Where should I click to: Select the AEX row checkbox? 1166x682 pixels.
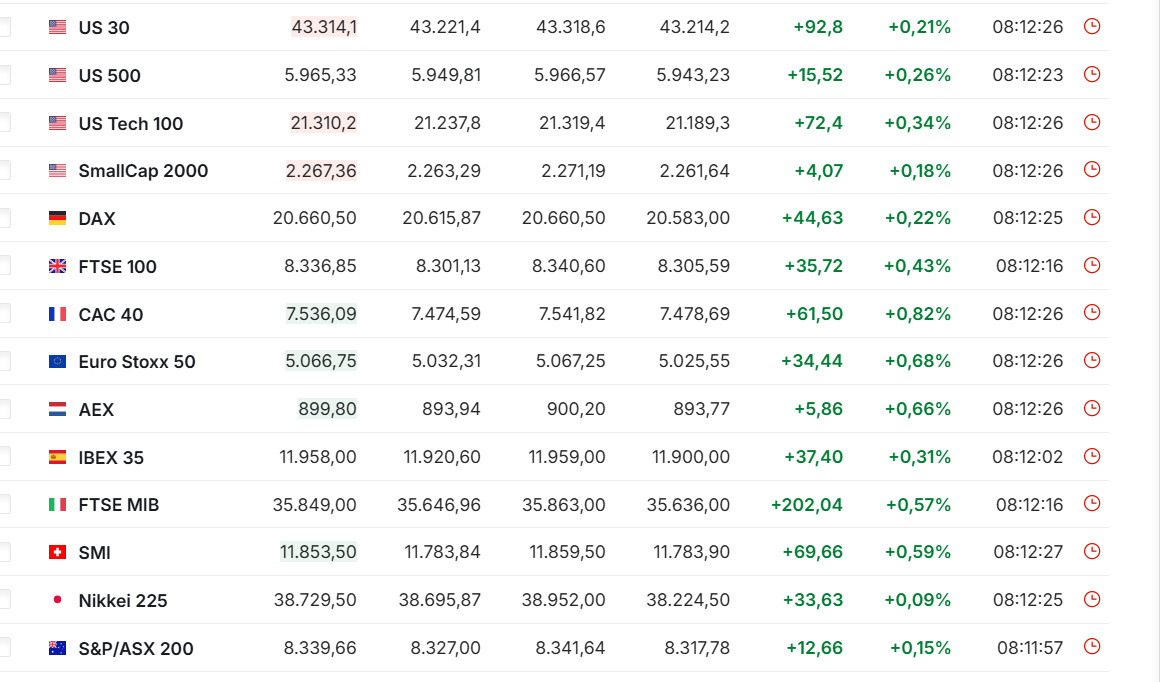tap(4, 409)
